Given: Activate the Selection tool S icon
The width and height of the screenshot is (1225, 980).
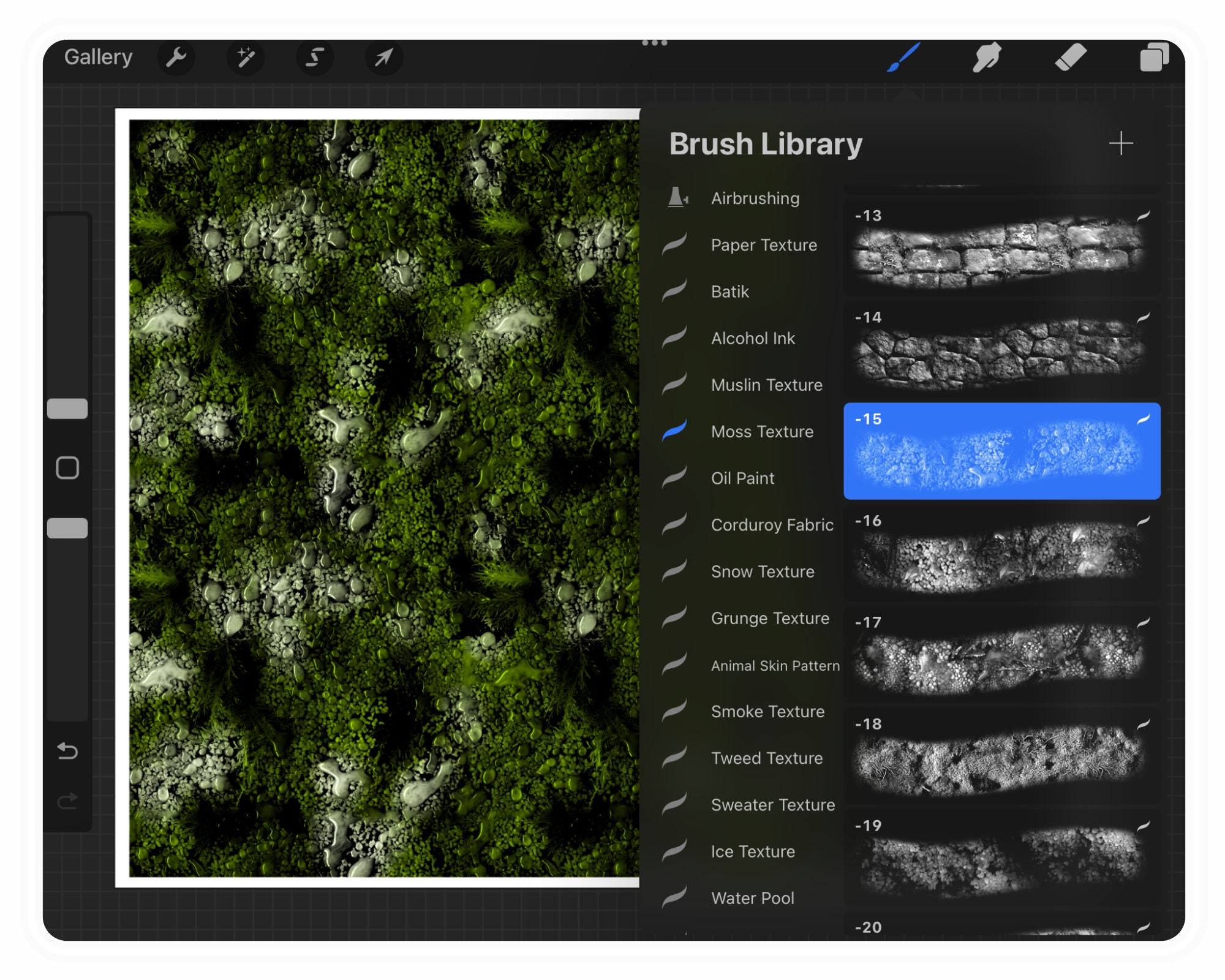Looking at the screenshot, I should 315,58.
